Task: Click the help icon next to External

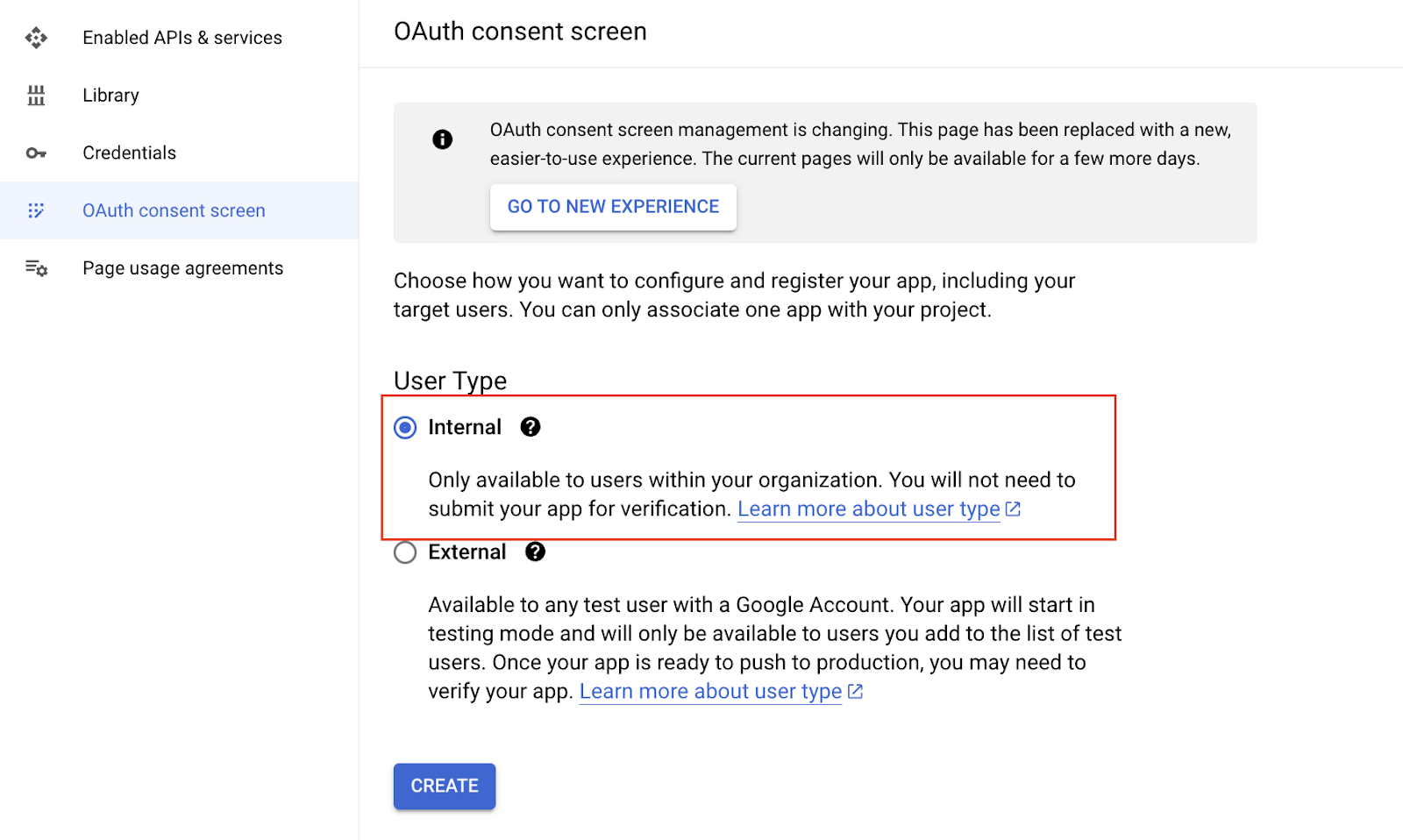Action: [535, 552]
